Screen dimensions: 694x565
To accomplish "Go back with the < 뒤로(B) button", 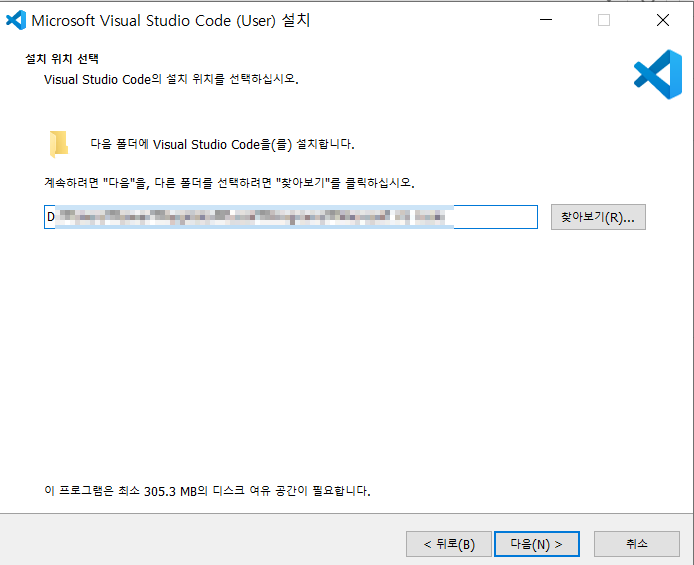I will coord(449,544).
